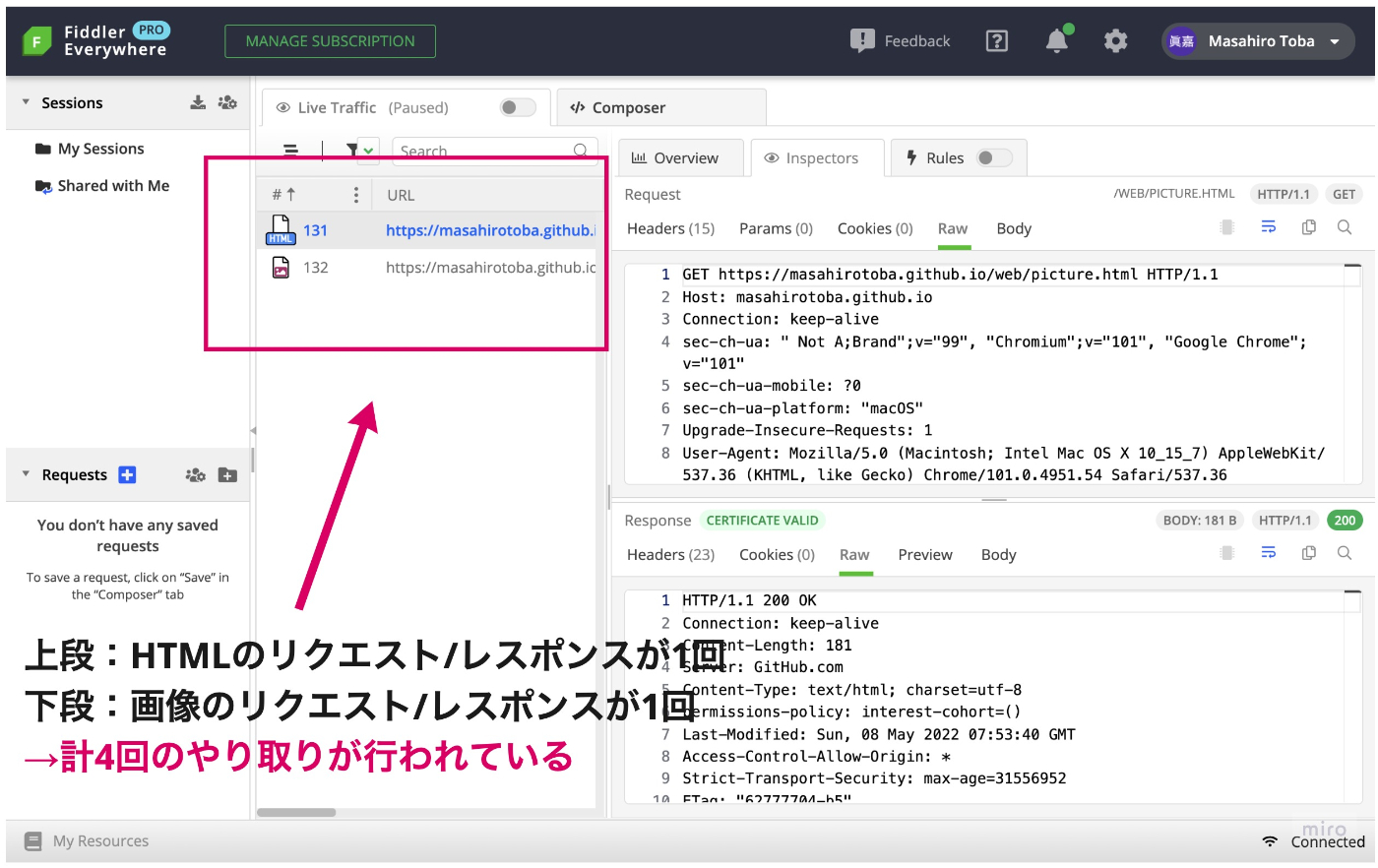
Task: Click the MANAGE SUBSCRIPTION button
Action: [x=330, y=41]
